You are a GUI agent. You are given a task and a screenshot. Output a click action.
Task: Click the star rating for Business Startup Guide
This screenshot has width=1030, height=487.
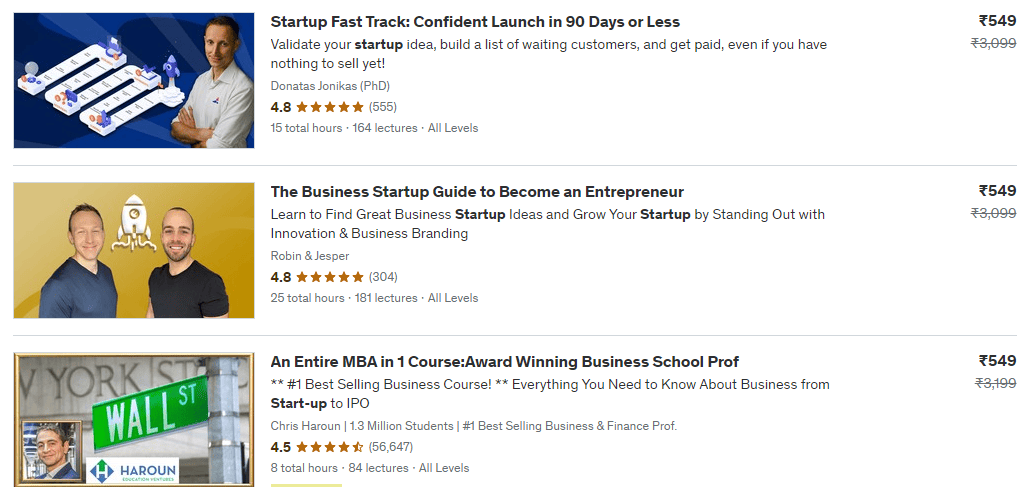pos(330,276)
